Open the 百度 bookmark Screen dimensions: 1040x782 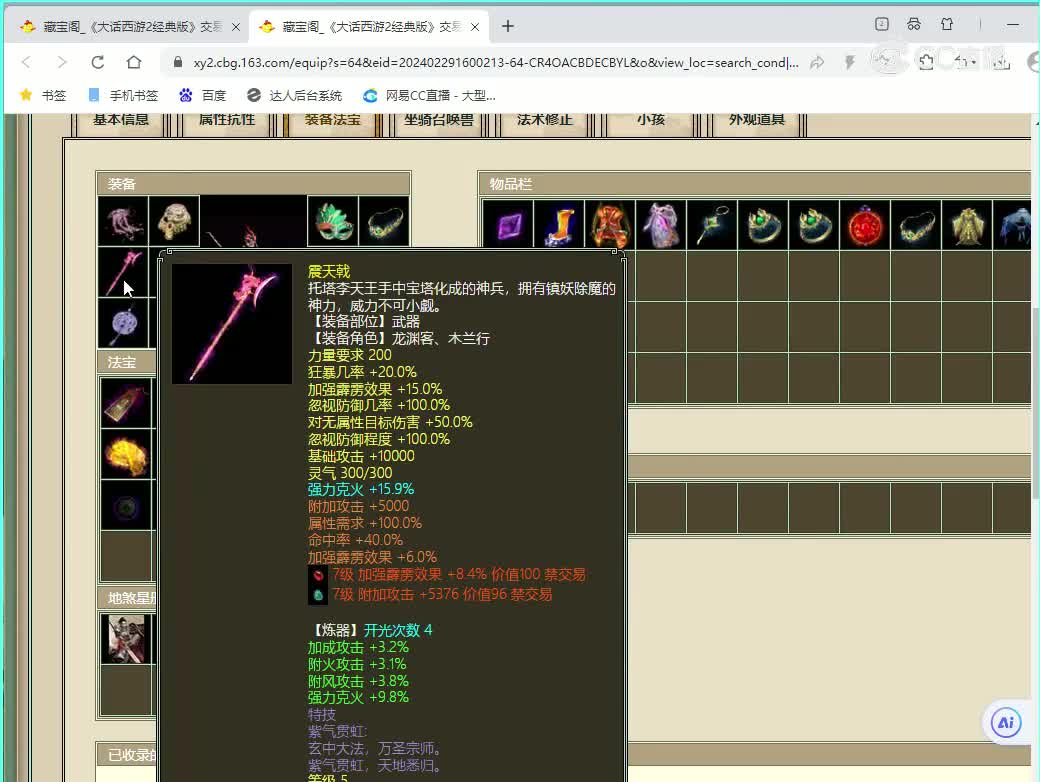coord(203,96)
